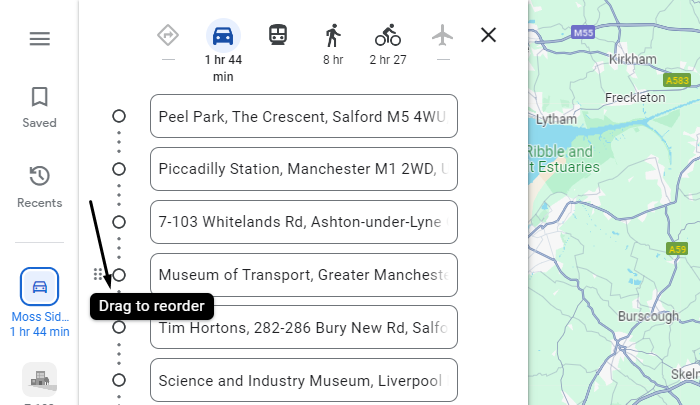Select the Walking travel mode icon
Screen dimensions: 700x405
[333, 35]
